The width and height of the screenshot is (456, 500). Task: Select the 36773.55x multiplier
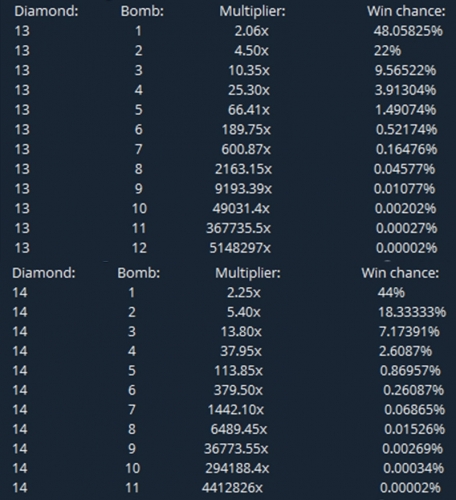(x=236, y=449)
